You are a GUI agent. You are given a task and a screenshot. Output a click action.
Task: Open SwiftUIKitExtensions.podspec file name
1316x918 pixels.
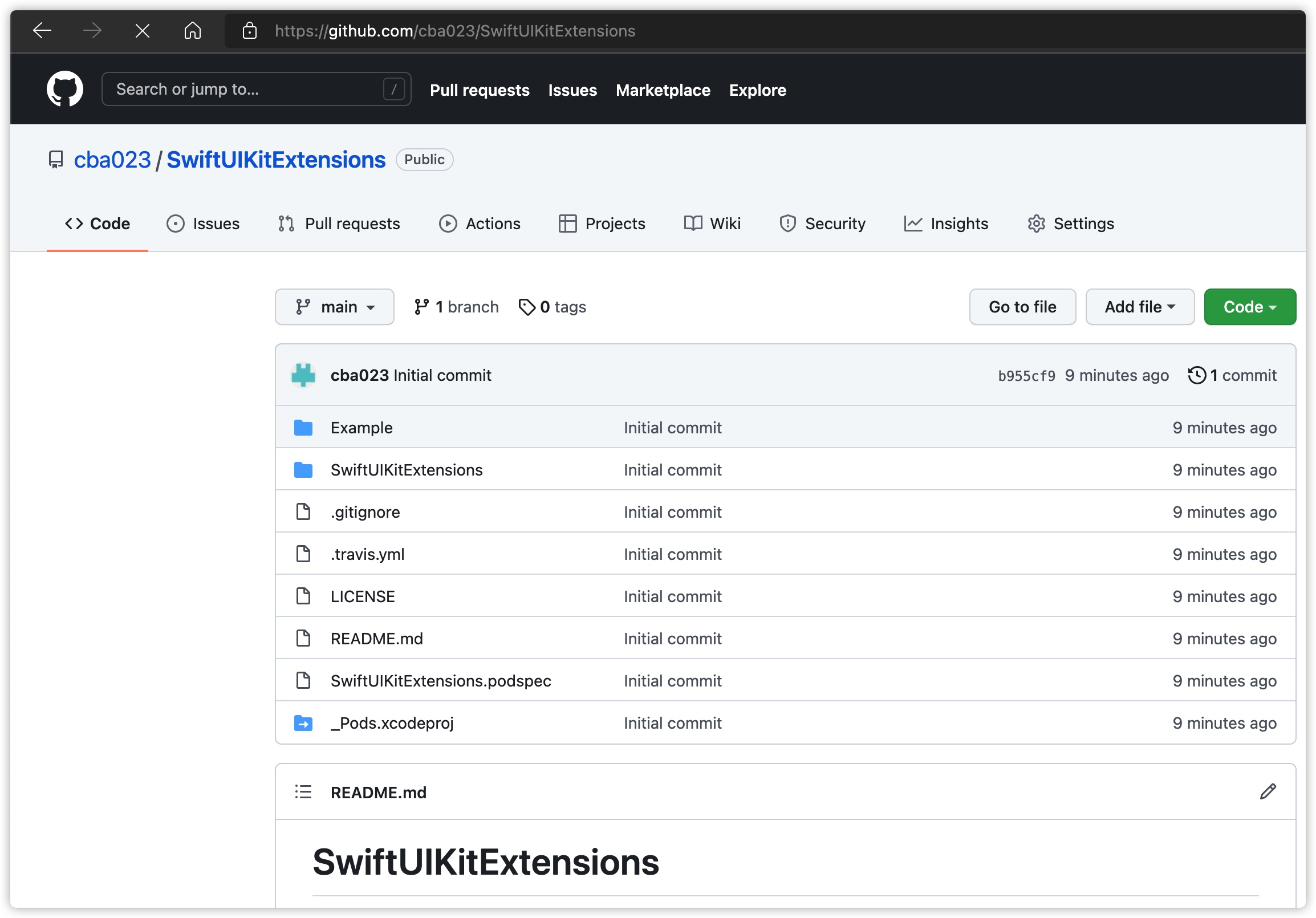tap(441, 681)
